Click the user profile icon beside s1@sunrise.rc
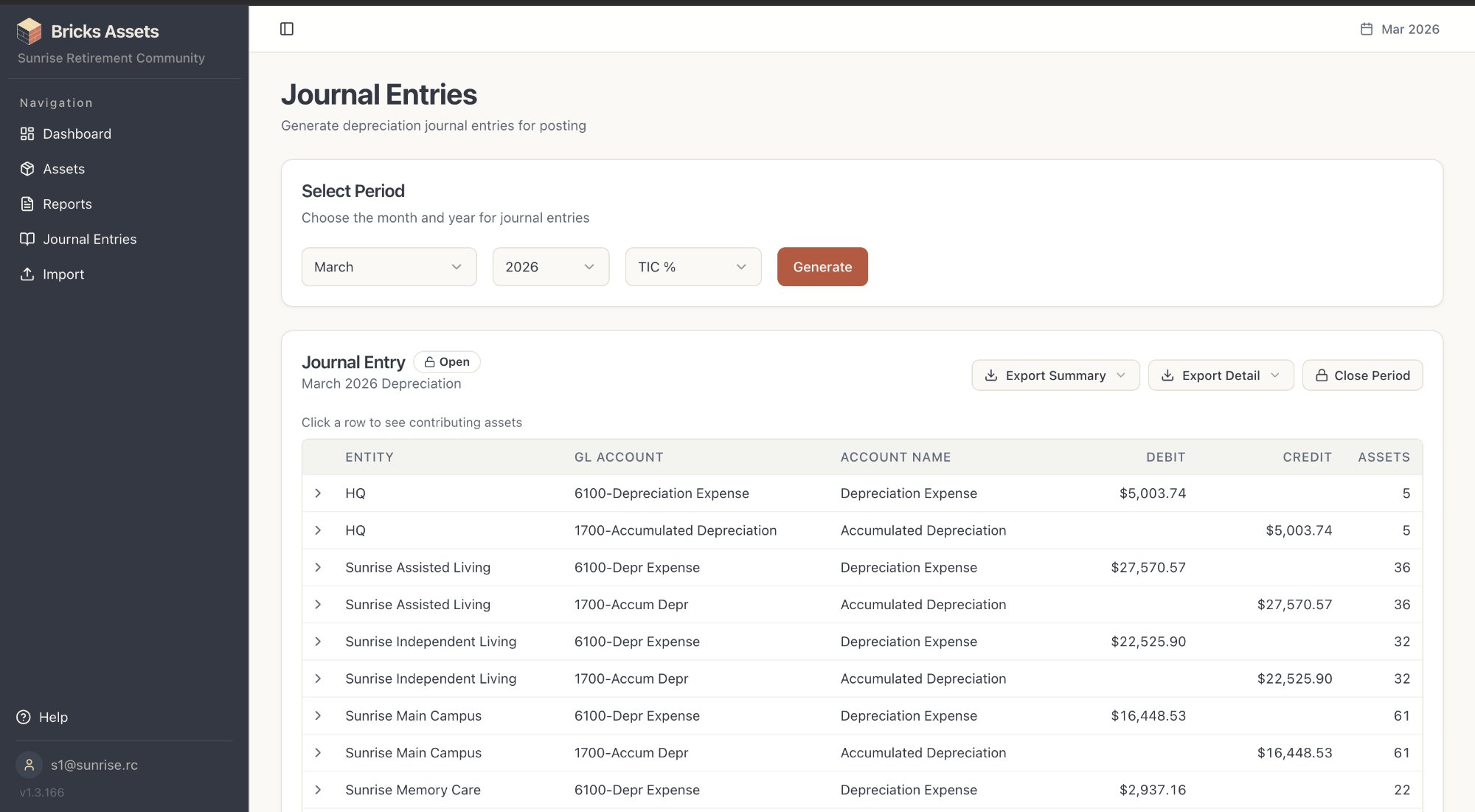Screen dimensions: 1475x812 point(29,765)
